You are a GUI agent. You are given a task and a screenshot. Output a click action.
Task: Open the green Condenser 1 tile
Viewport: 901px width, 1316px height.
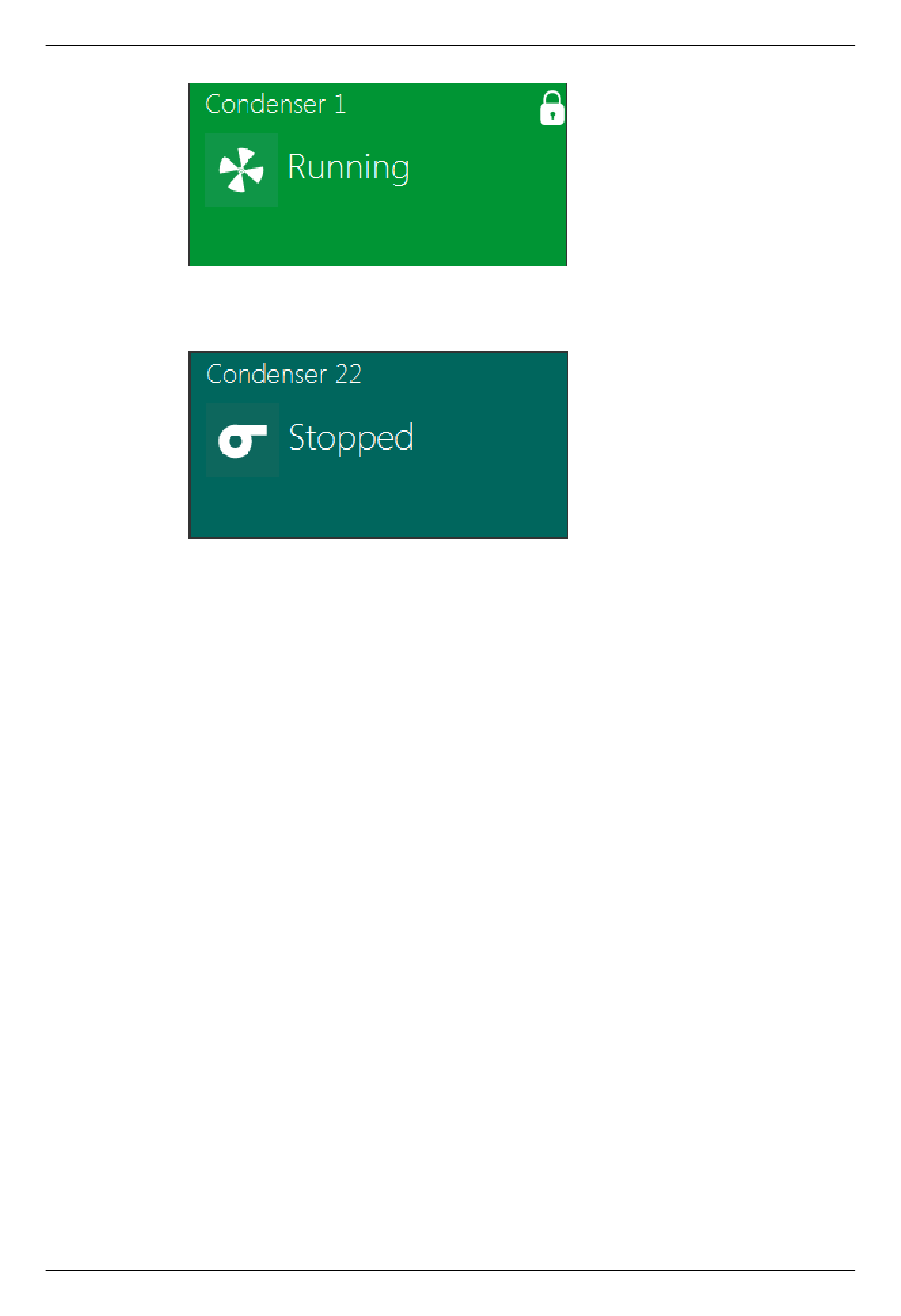[x=377, y=175]
